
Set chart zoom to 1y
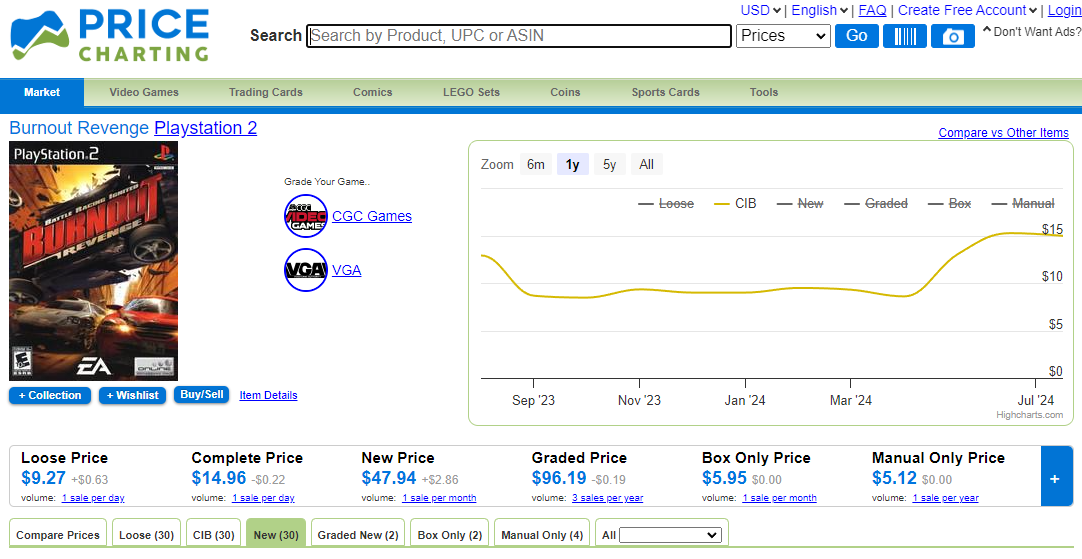click(x=572, y=164)
